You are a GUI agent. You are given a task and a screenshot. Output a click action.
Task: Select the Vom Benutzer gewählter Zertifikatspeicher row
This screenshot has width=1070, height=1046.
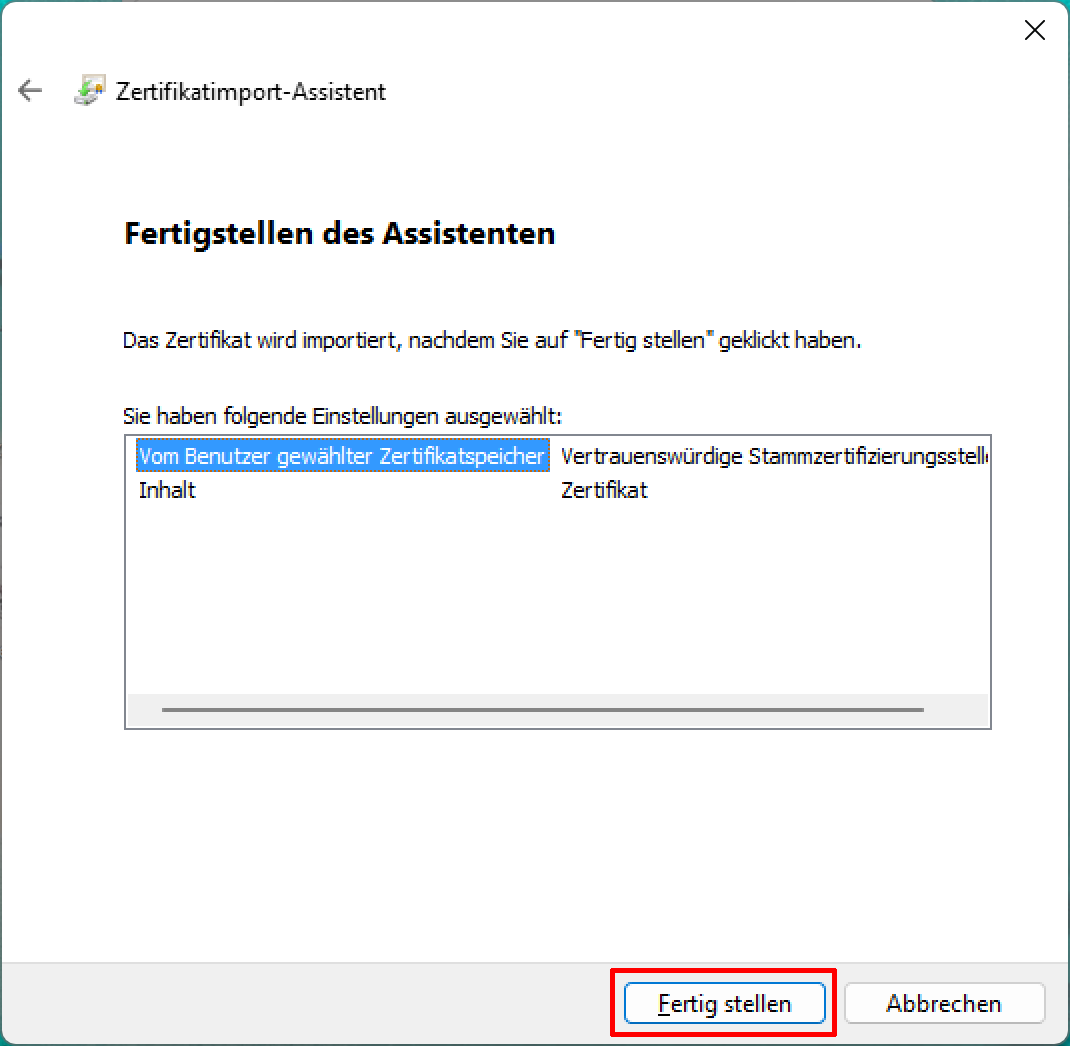pos(343,455)
